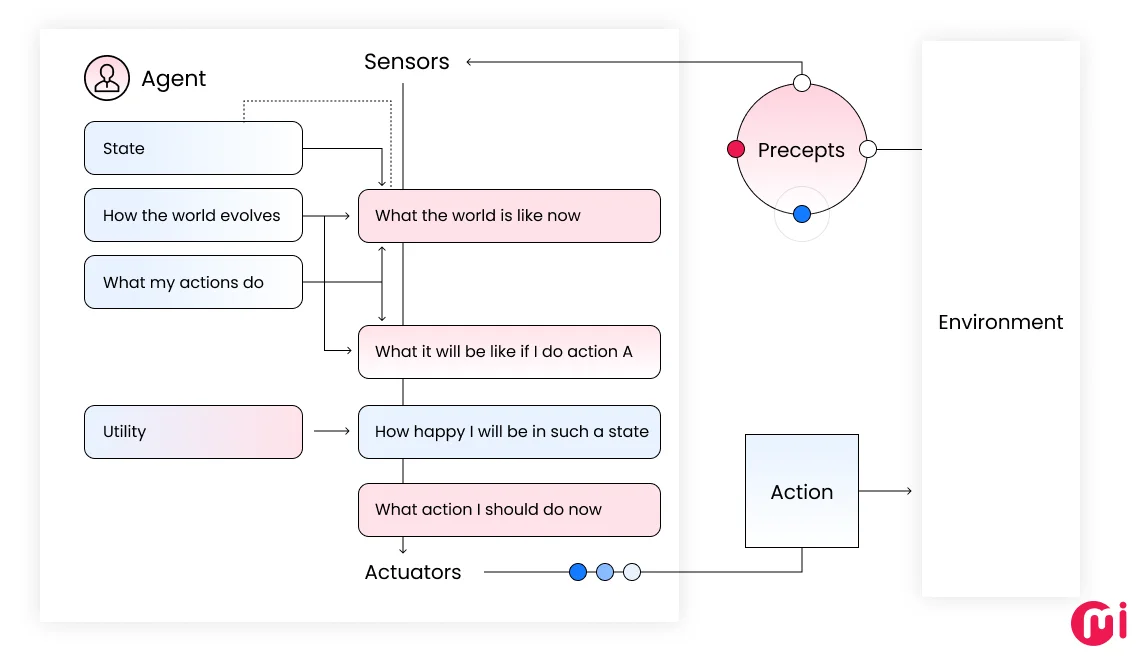Select How happy I will be box
This screenshot has width=1140, height=663.
point(509,432)
